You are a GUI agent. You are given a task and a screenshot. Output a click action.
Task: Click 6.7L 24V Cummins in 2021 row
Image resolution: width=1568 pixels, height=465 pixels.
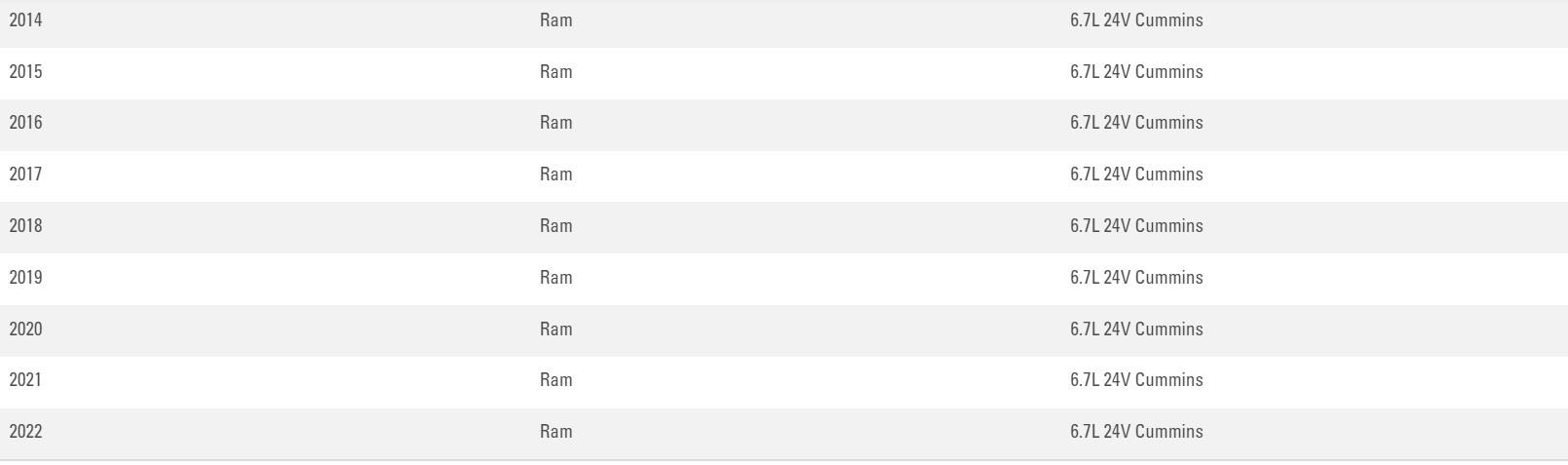tap(1136, 380)
